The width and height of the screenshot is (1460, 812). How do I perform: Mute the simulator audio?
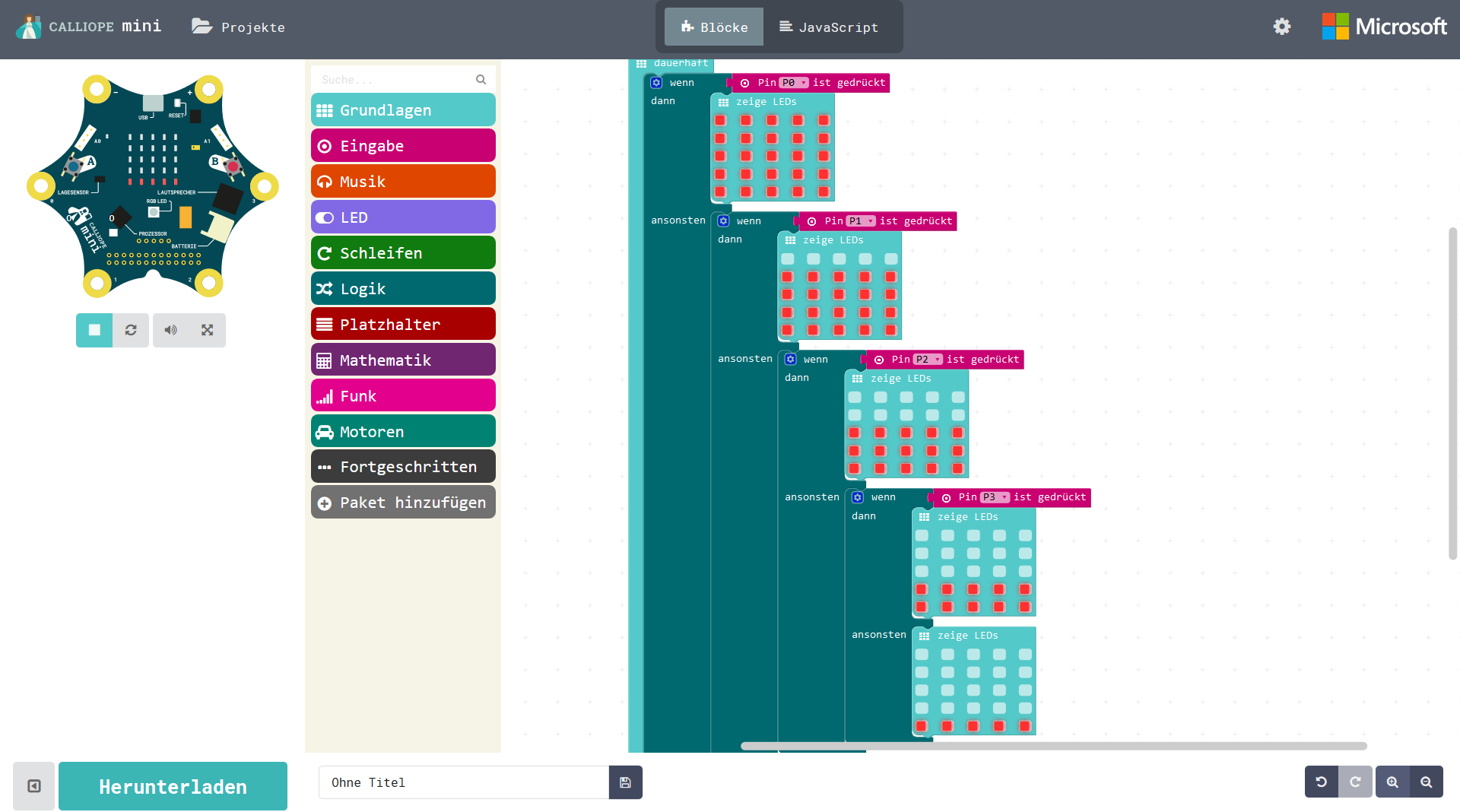tap(171, 330)
